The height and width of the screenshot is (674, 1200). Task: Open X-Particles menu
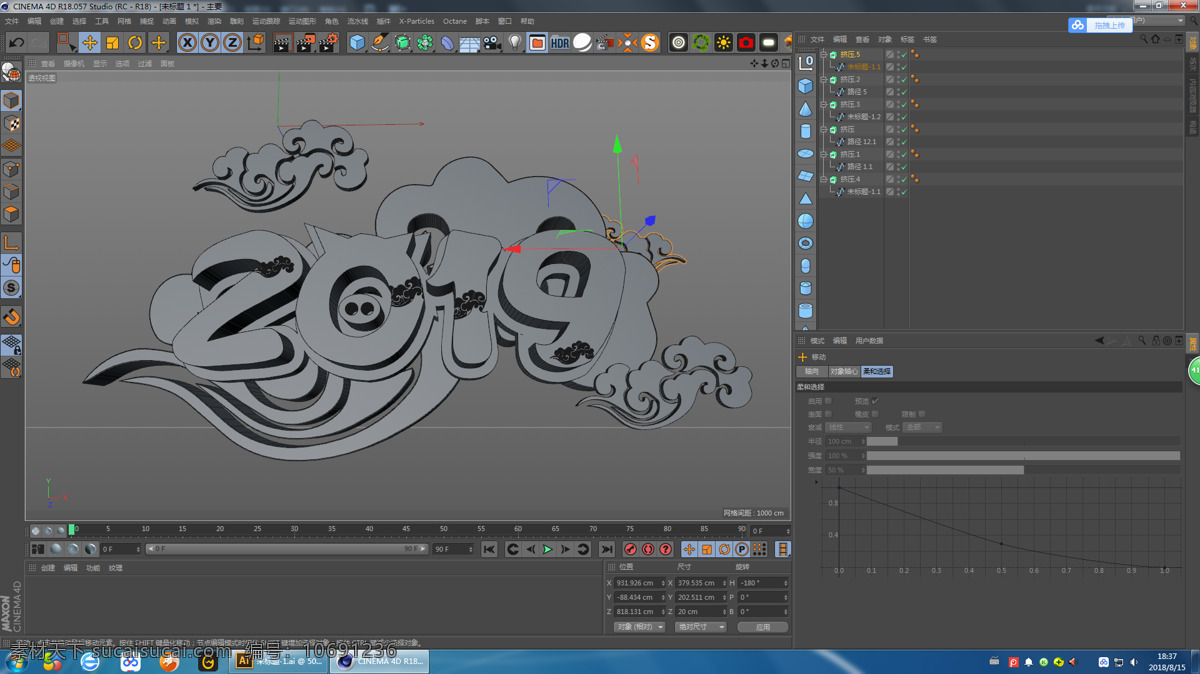click(x=417, y=21)
